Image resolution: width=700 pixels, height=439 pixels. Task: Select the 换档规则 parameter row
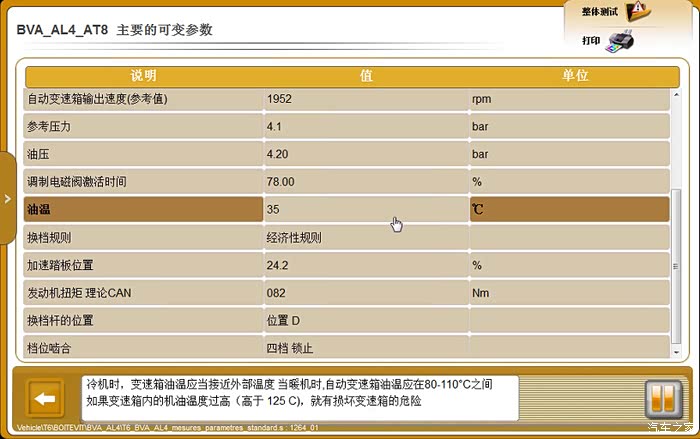143,238
